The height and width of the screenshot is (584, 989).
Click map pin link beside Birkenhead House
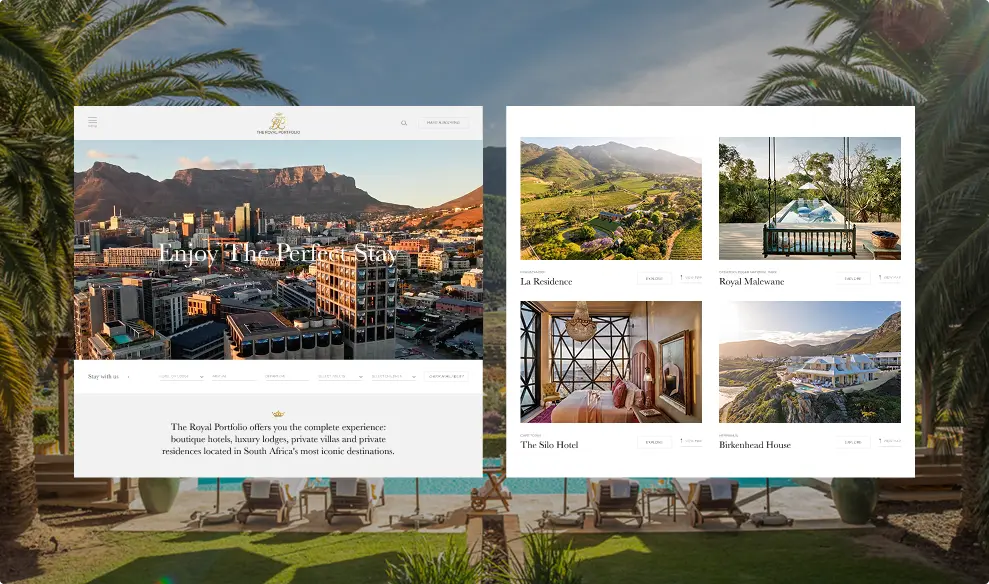[890, 441]
